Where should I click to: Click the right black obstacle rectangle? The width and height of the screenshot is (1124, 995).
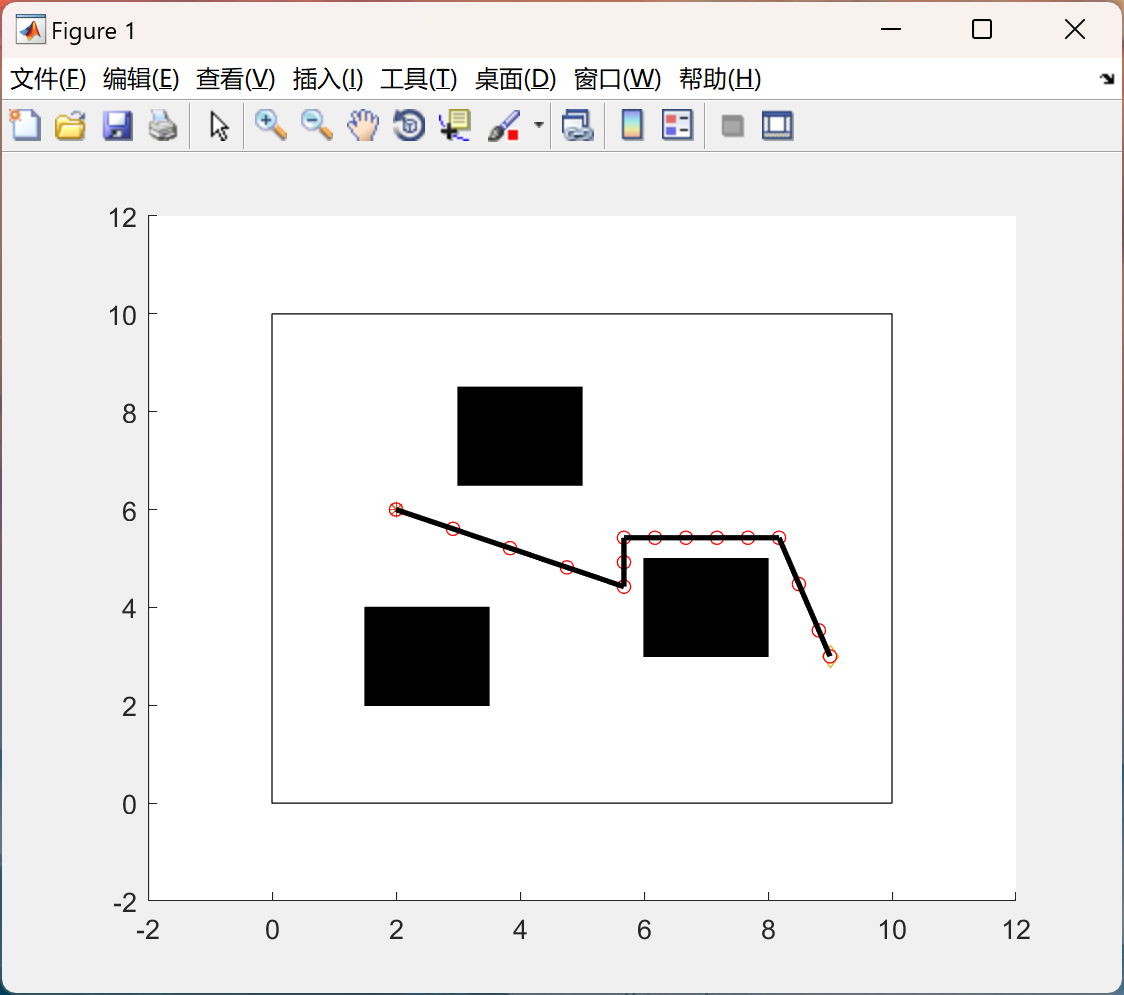pyautogui.click(x=705, y=607)
